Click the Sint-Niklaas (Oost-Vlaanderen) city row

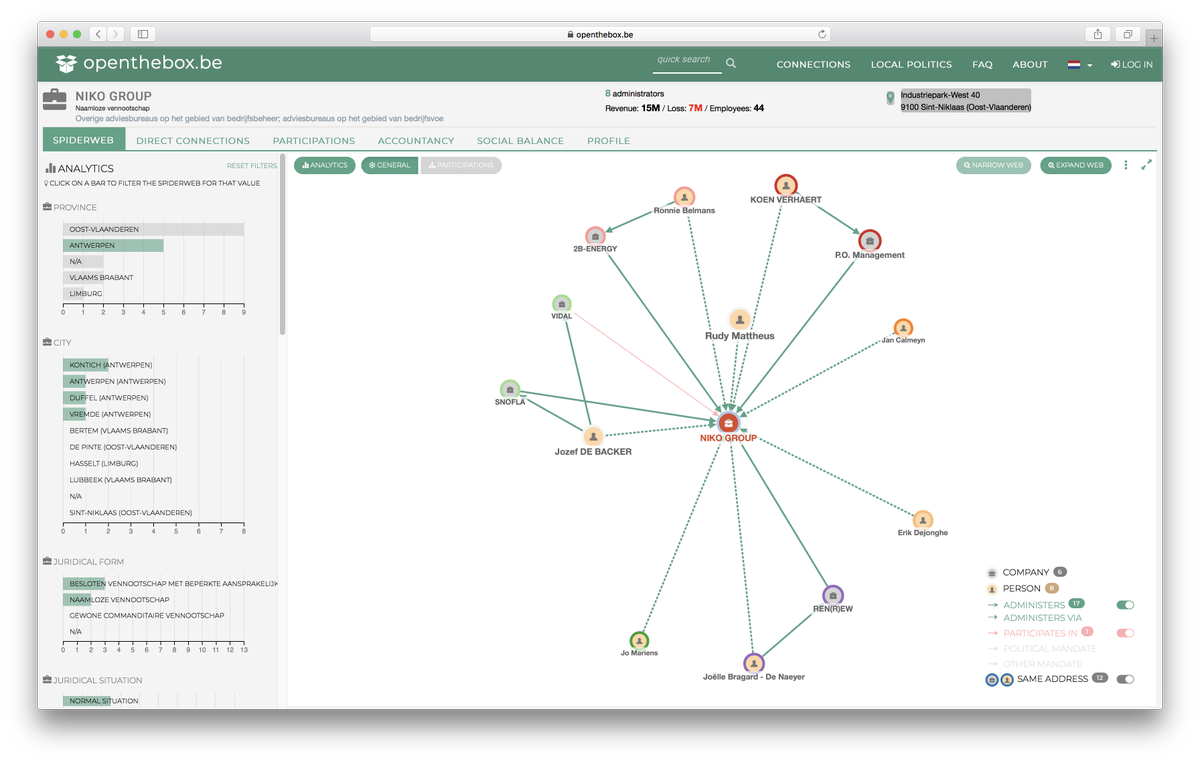point(131,512)
